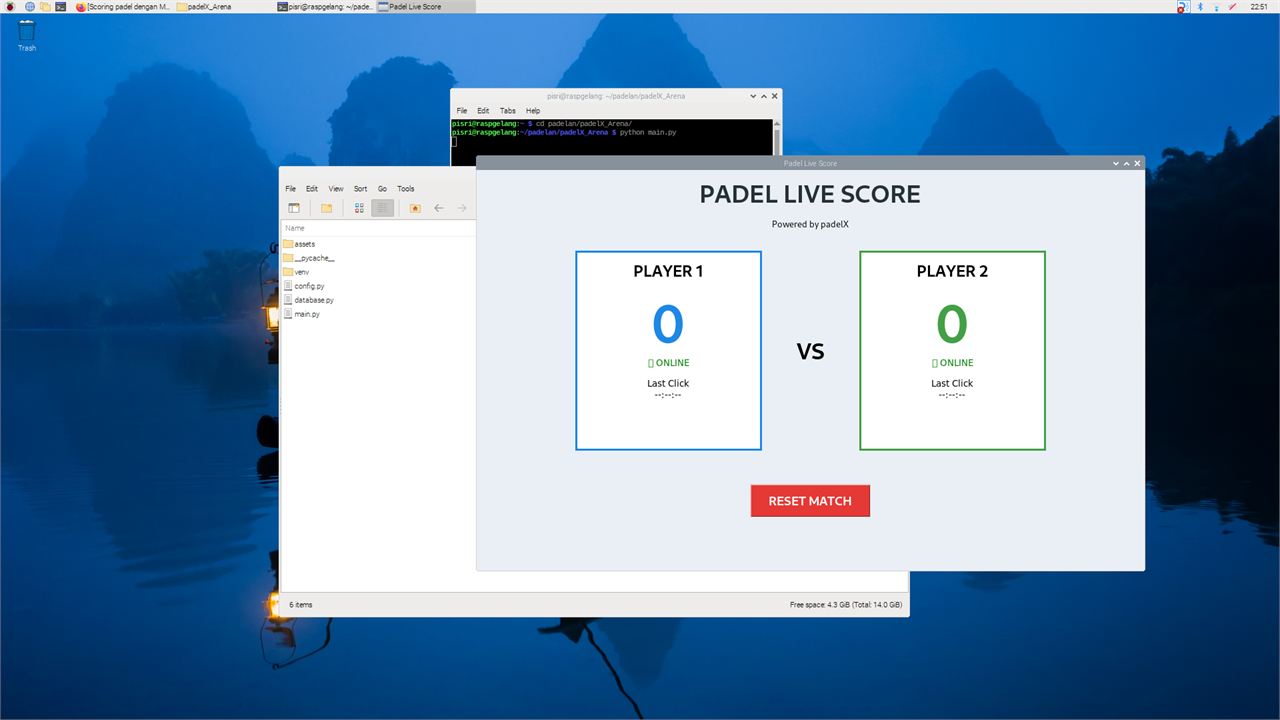Toggle the side pane icon in file manager toolbar
This screenshot has width=1280, height=720.
pos(294,208)
